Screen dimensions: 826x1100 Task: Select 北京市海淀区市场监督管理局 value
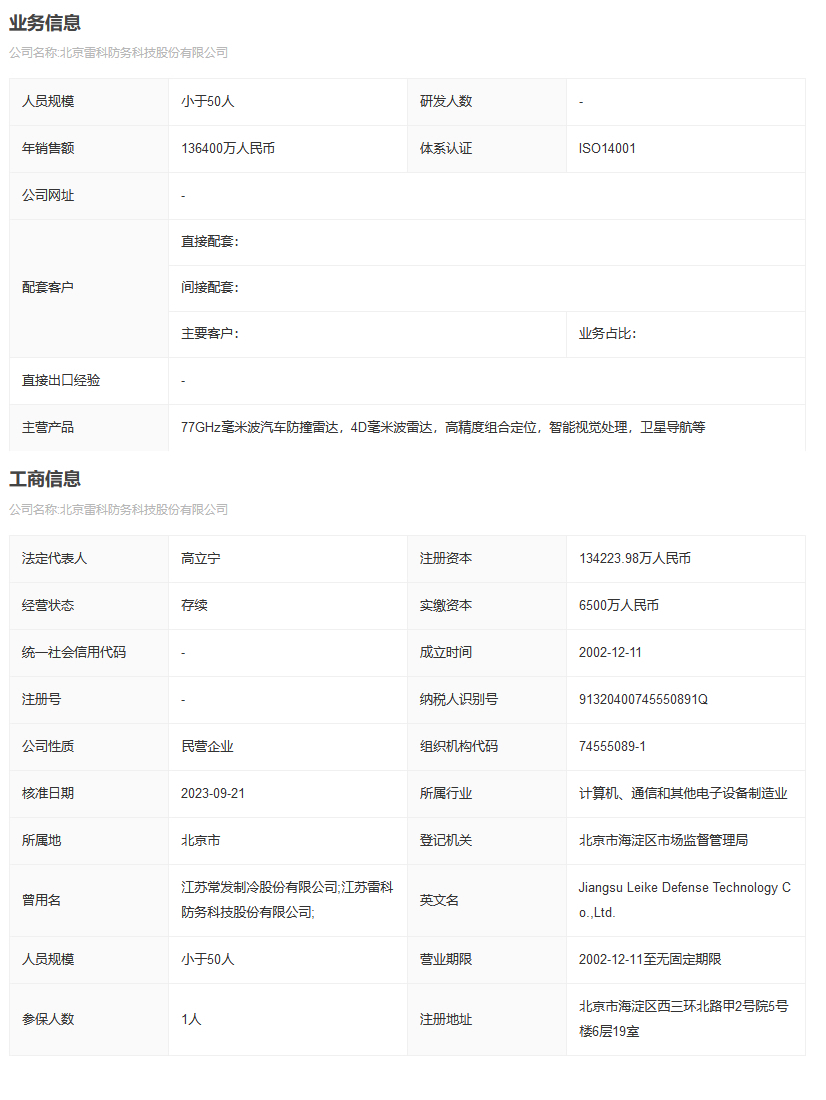click(663, 841)
